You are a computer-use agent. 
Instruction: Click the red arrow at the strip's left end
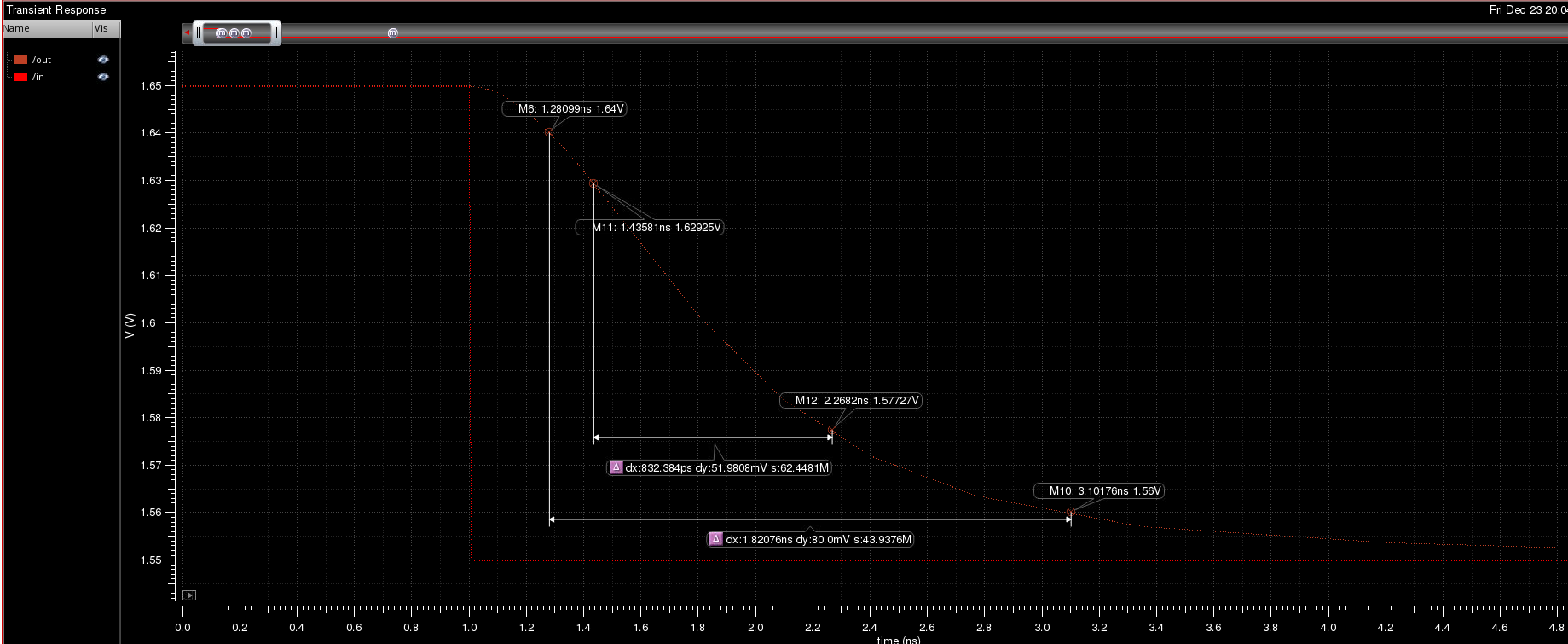tap(187, 32)
